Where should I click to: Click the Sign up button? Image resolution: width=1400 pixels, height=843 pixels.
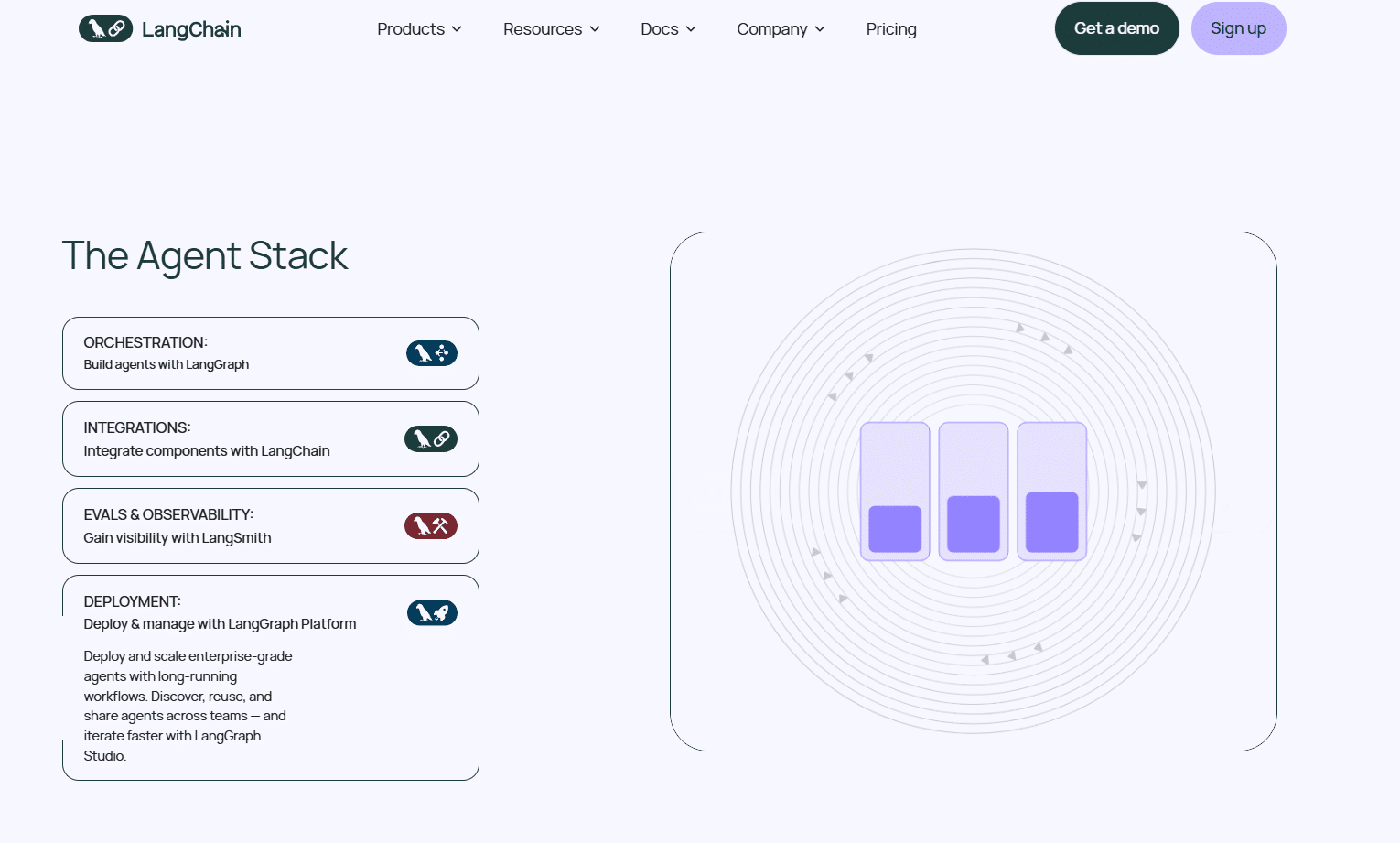tap(1239, 28)
